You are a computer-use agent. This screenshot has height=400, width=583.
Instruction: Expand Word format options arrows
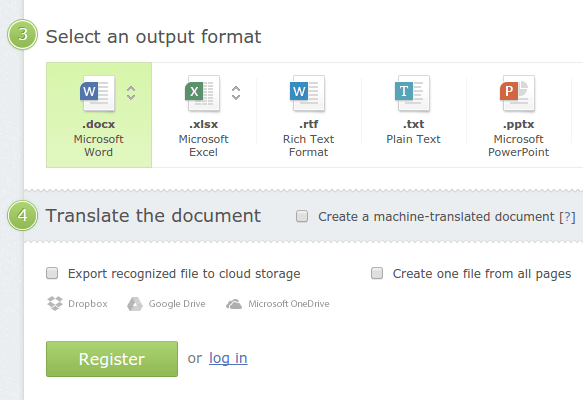(x=131, y=93)
